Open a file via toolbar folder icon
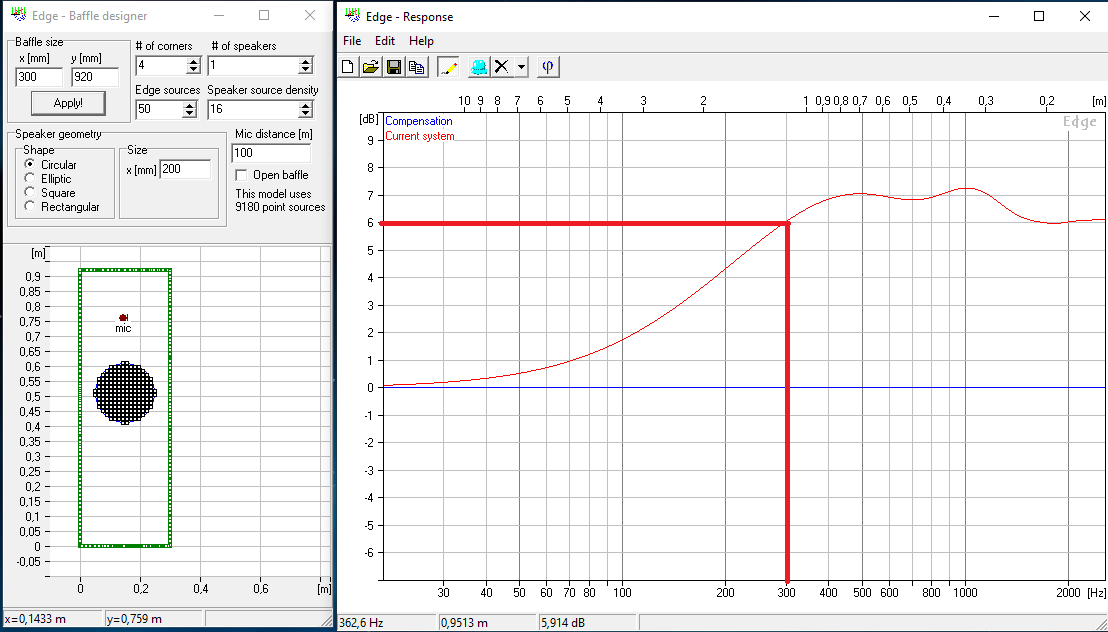 tap(371, 67)
